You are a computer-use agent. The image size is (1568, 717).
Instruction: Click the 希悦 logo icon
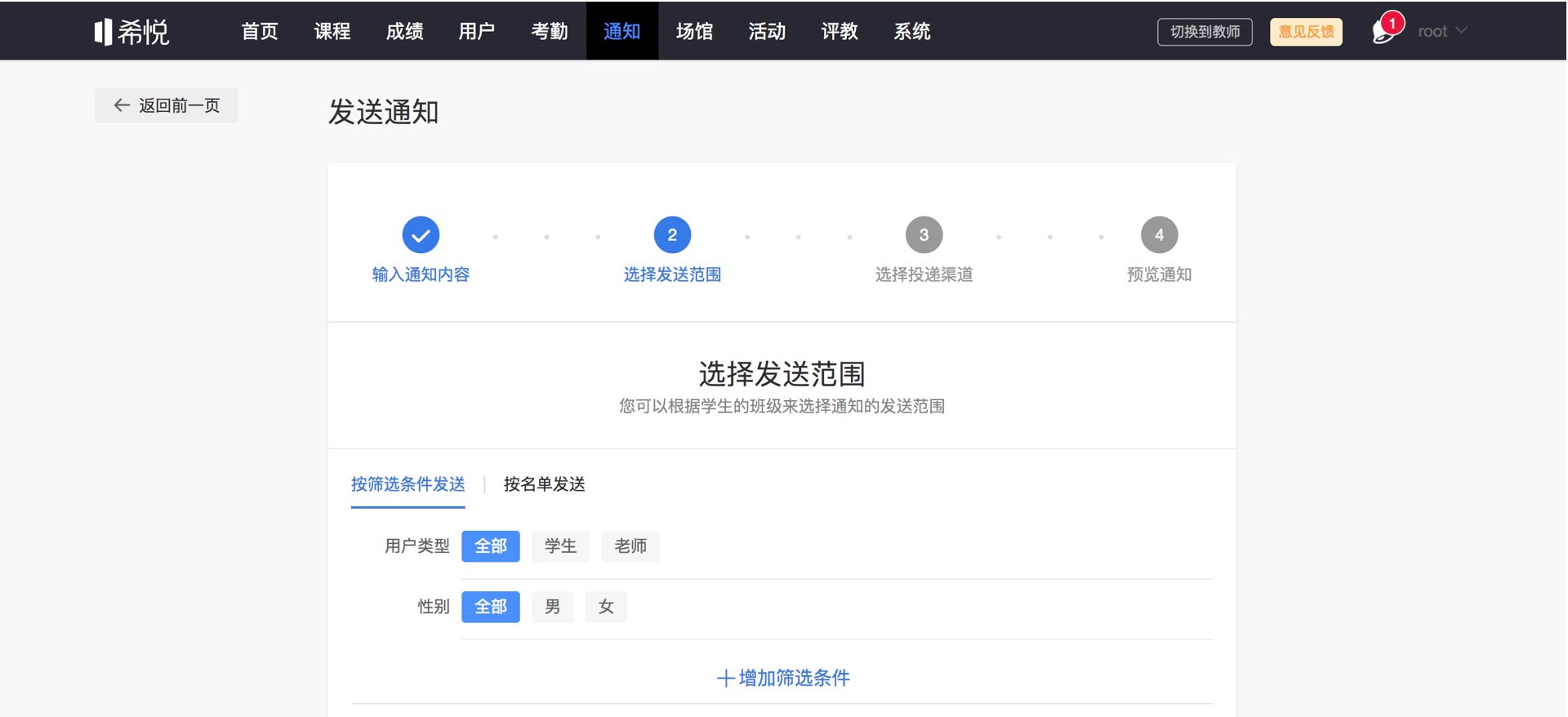pyautogui.click(x=103, y=32)
